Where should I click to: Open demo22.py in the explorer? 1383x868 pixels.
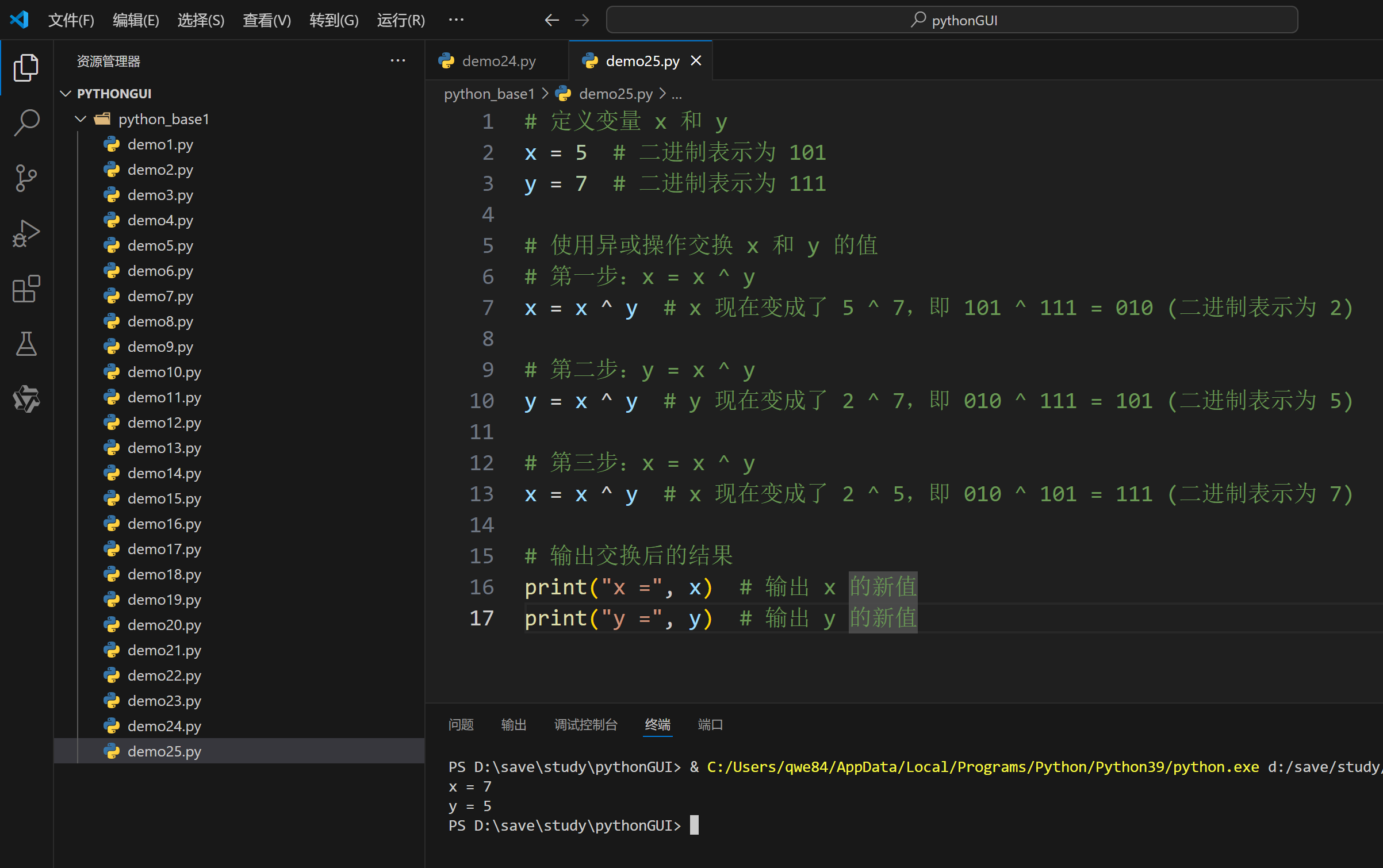tap(239, 675)
